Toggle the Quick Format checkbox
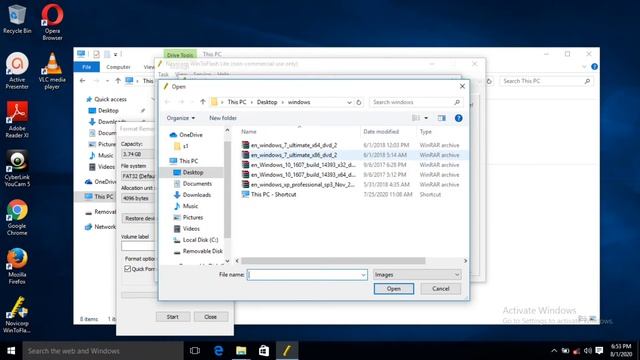Image resolution: width=640 pixels, height=360 pixels. point(127,269)
